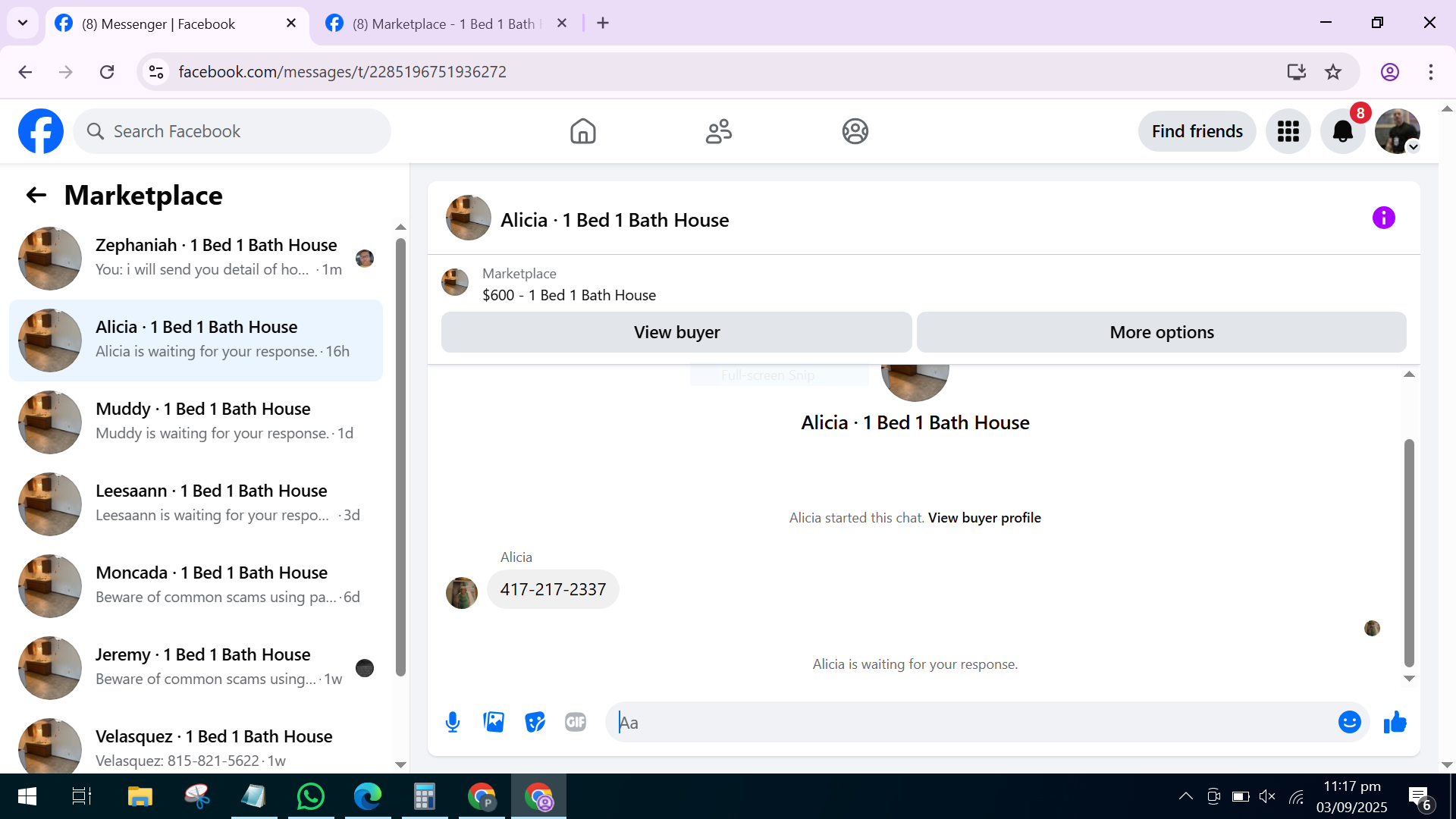1456x819 pixels.
Task: View site information icon in address bar
Action: 156,72
